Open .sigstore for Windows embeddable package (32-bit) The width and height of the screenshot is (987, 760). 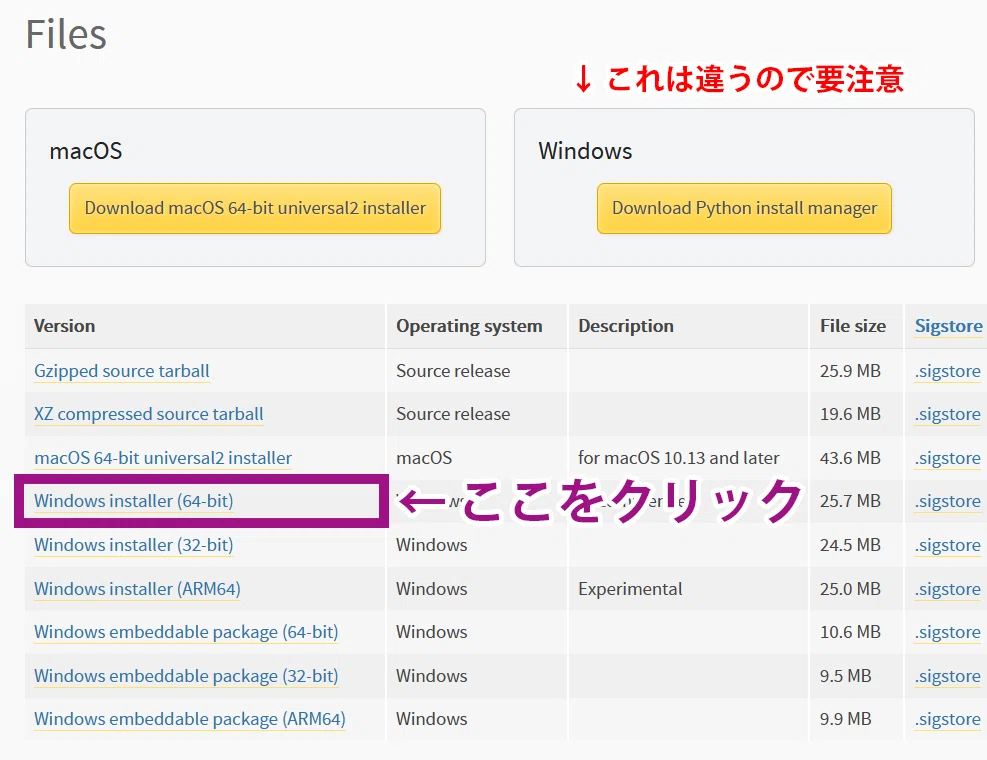pos(947,676)
